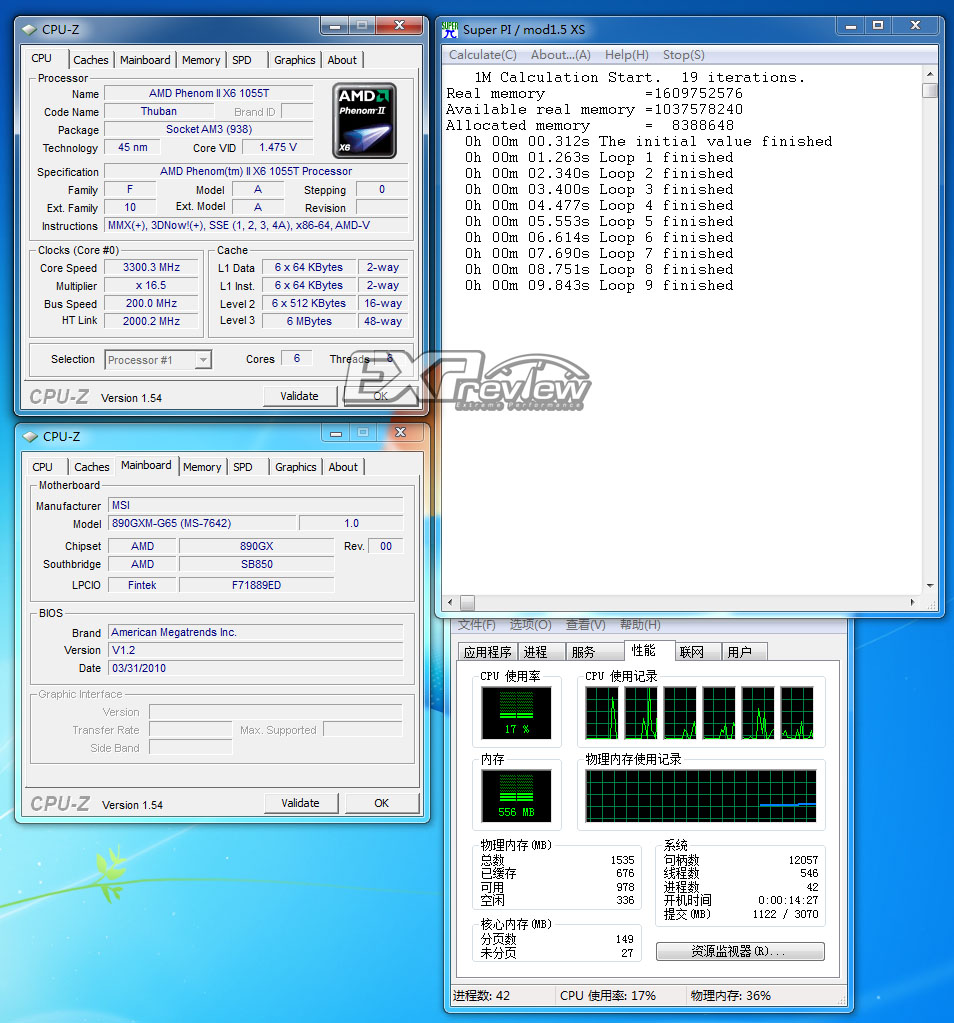Switch to CPU tab in lower CPU-Z window
The width and height of the screenshot is (954, 1023).
point(42,467)
